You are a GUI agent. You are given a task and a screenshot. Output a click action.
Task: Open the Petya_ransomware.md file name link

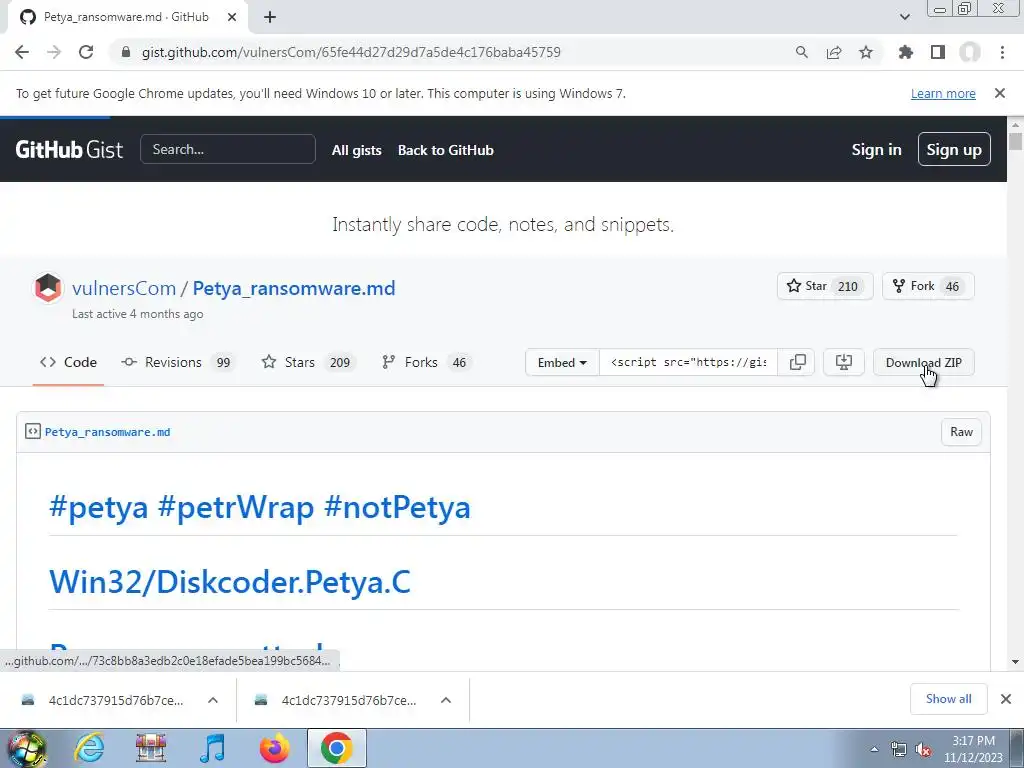107,432
